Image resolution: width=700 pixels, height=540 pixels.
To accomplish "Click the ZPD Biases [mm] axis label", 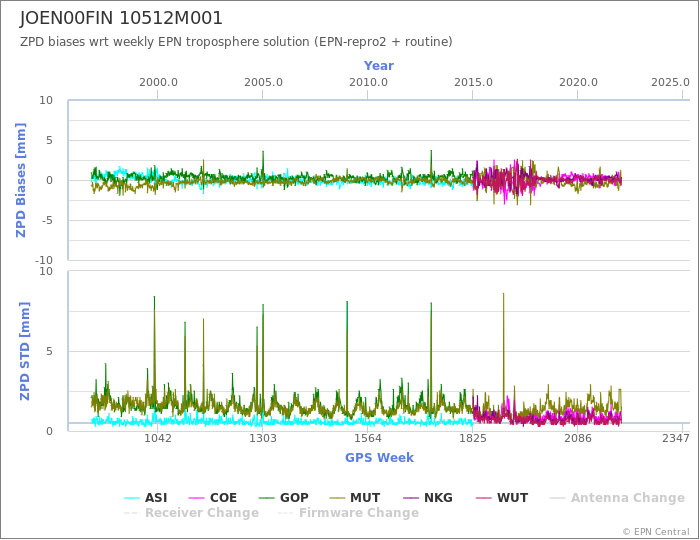I will coord(21,180).
